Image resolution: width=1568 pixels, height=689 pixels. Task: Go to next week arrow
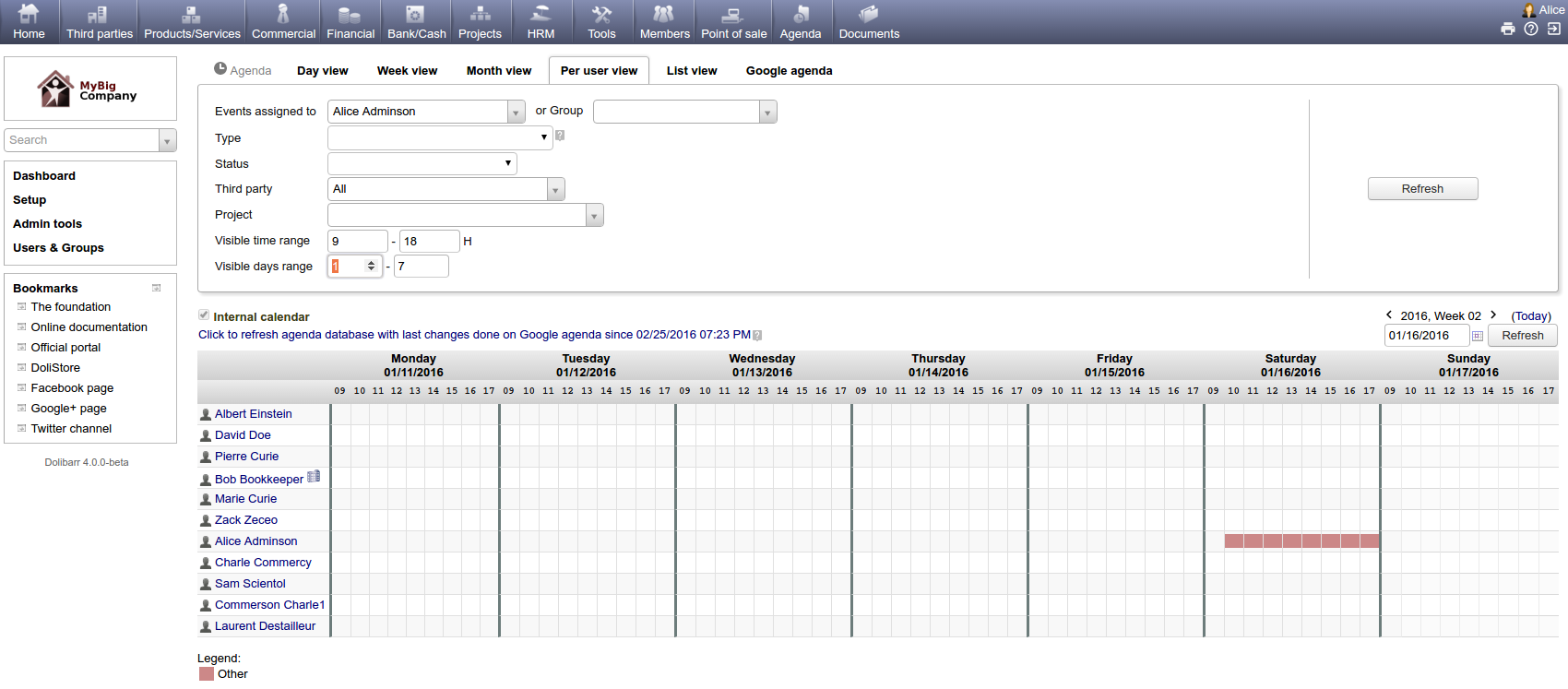pos(1493,315)
